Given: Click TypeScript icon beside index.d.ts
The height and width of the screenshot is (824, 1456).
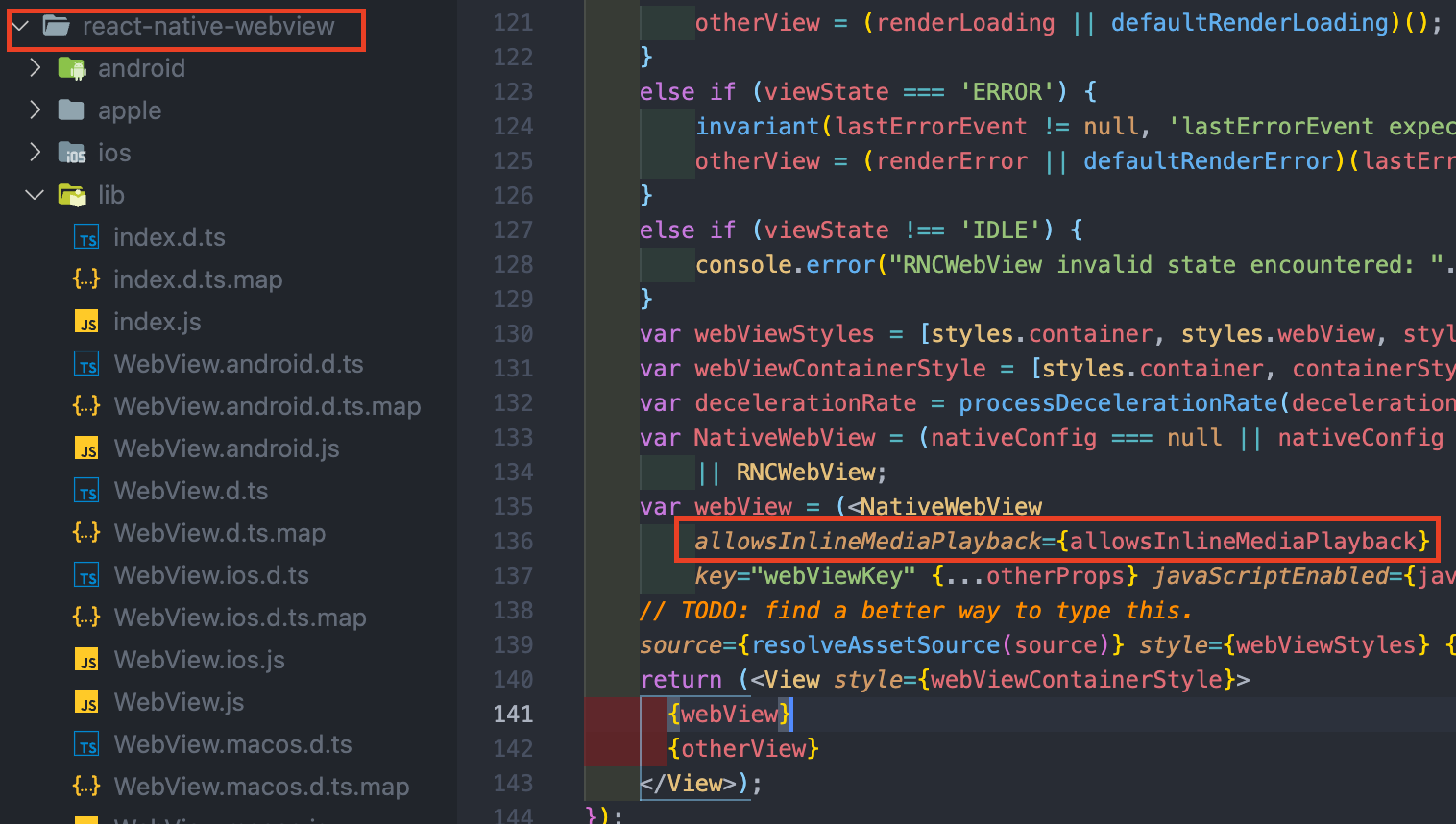Looking at the screenshot, I should (x=87, y=237).
